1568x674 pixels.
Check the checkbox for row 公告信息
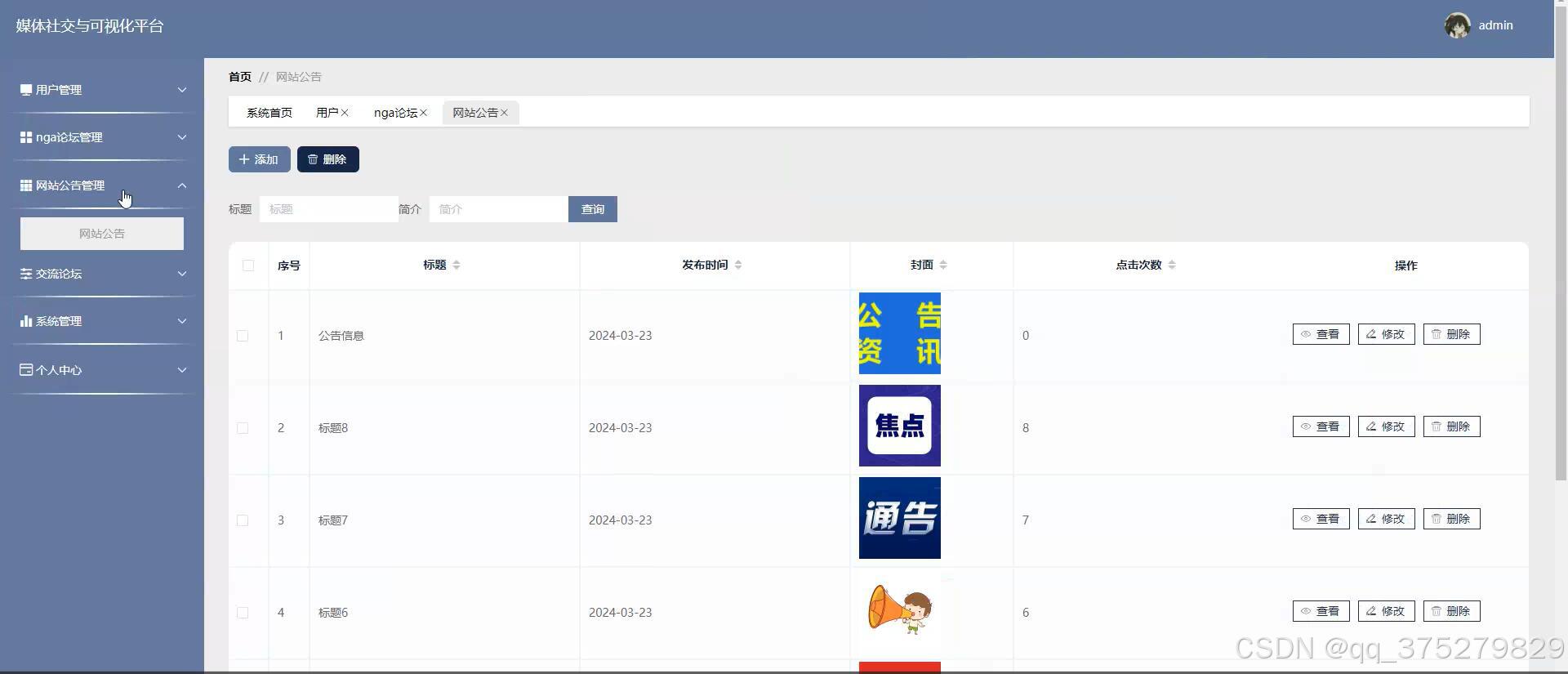coord(243,336)
